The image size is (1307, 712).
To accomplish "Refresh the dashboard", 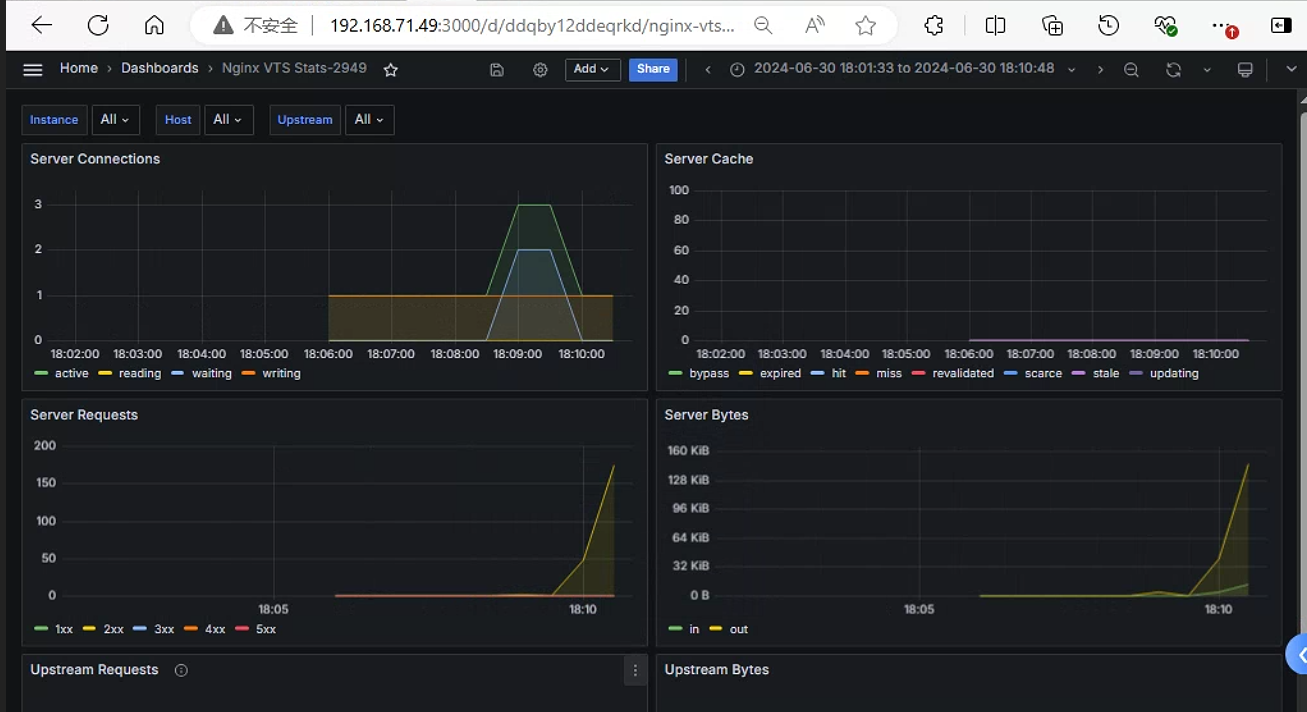I will coord(1173,69).
